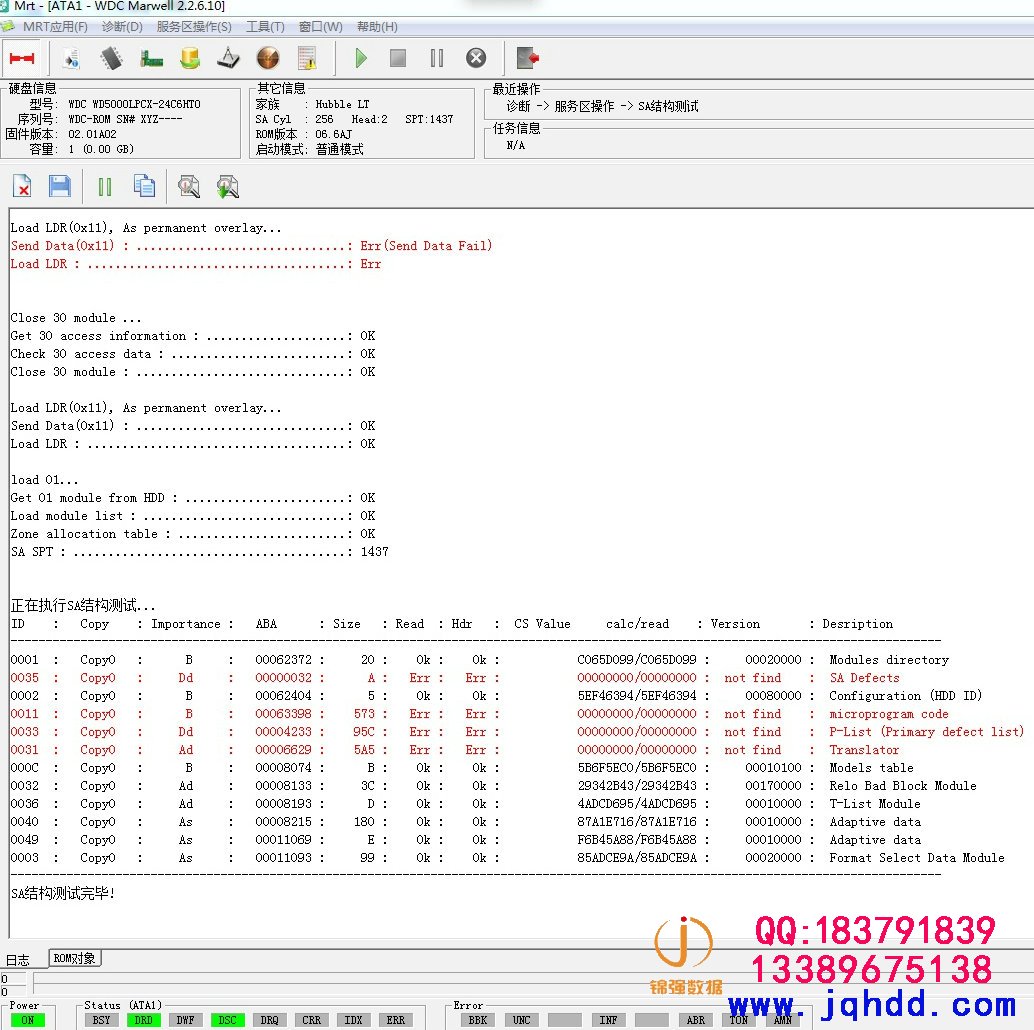The width and height of the screenshot is (1034, 1030).
Task: Open the disk surface scan icon
Action: point(268,59)
